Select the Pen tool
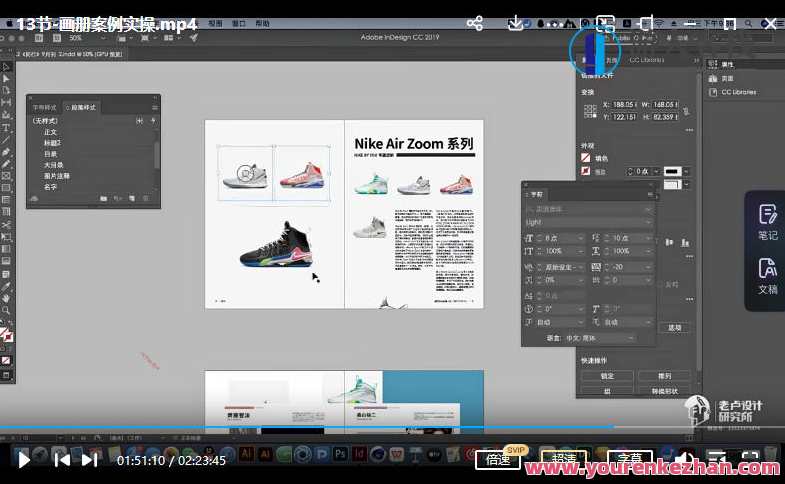785x484 pixels. point(6,152)
